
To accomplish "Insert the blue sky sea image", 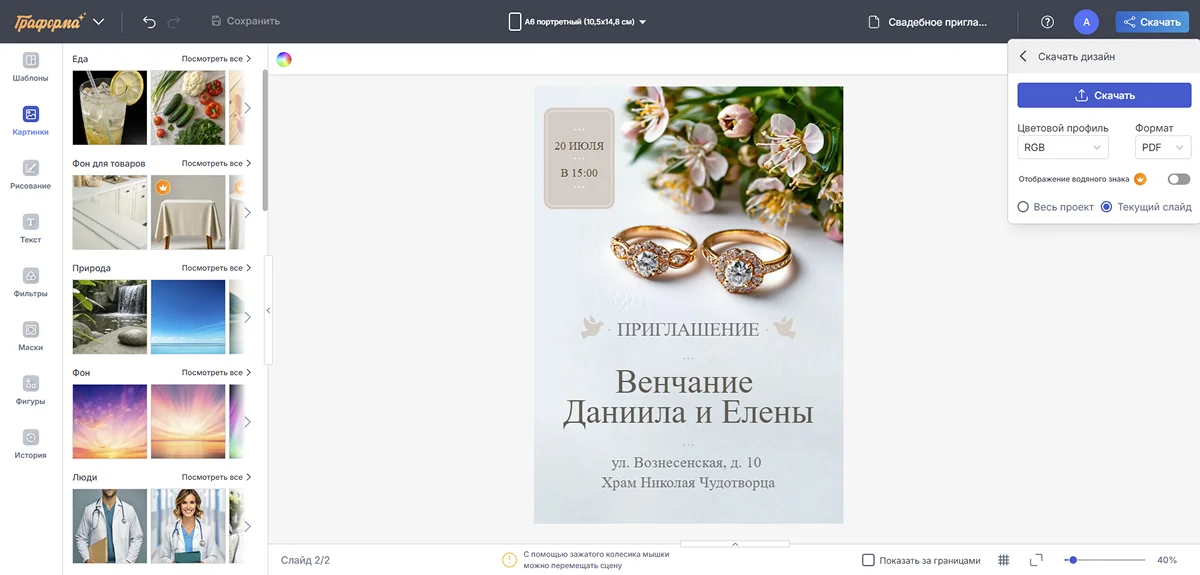I will click(188, 317).
